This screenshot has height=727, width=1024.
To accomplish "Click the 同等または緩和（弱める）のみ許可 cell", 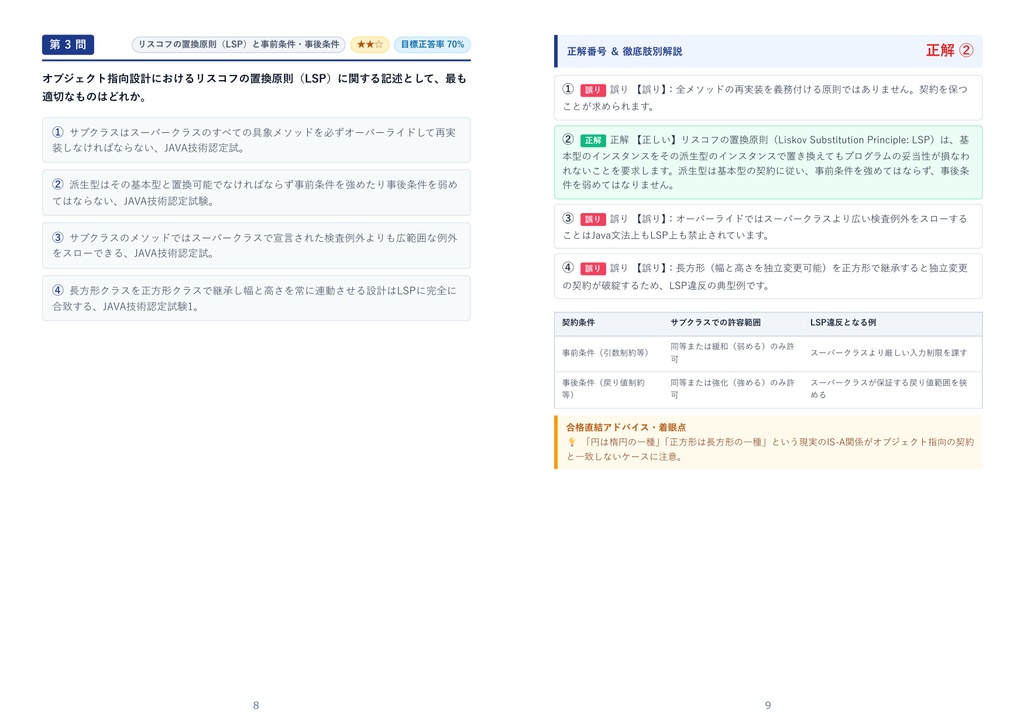I will pos(732,353).
